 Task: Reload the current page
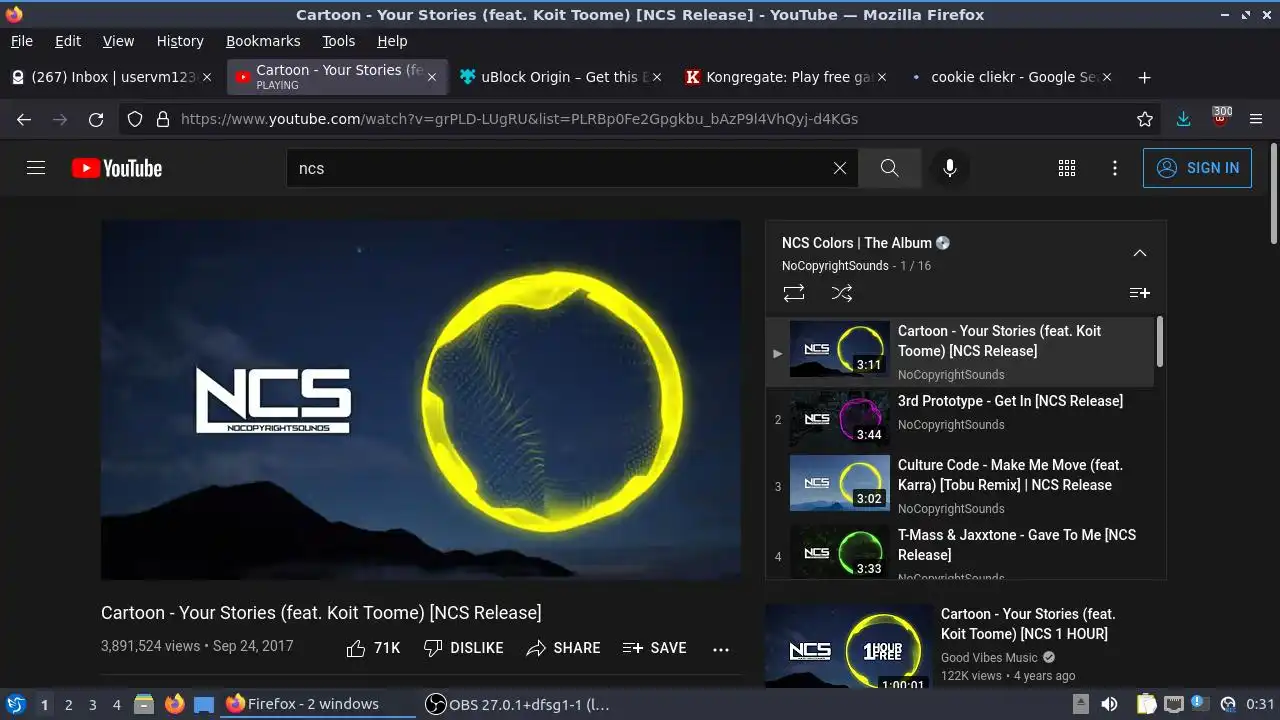point(96,119)
